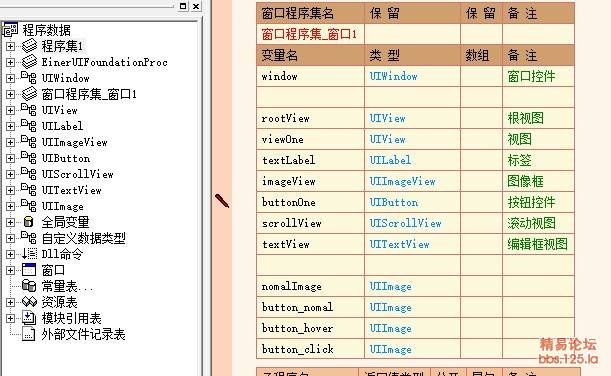The image size is (611, 376).
Task: Select 外部文件记录表 tree label
Action: click(x=83, y=334)
